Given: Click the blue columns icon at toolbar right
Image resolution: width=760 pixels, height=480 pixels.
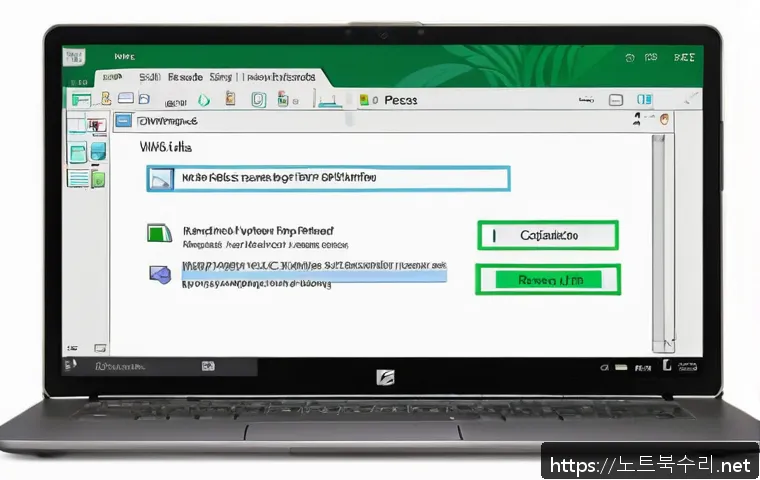Looking at the screenshot, I should pos(645,100).
